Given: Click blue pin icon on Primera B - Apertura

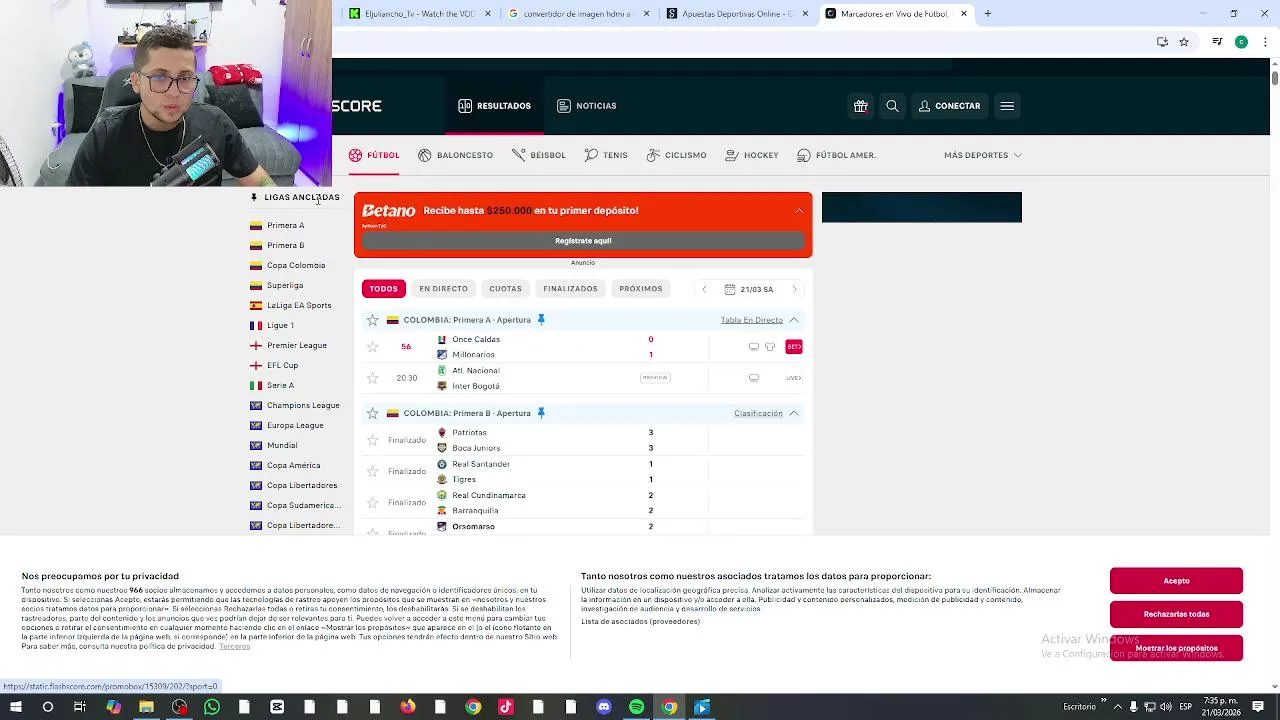Looking at the screenshot, I should pos(541,413).
